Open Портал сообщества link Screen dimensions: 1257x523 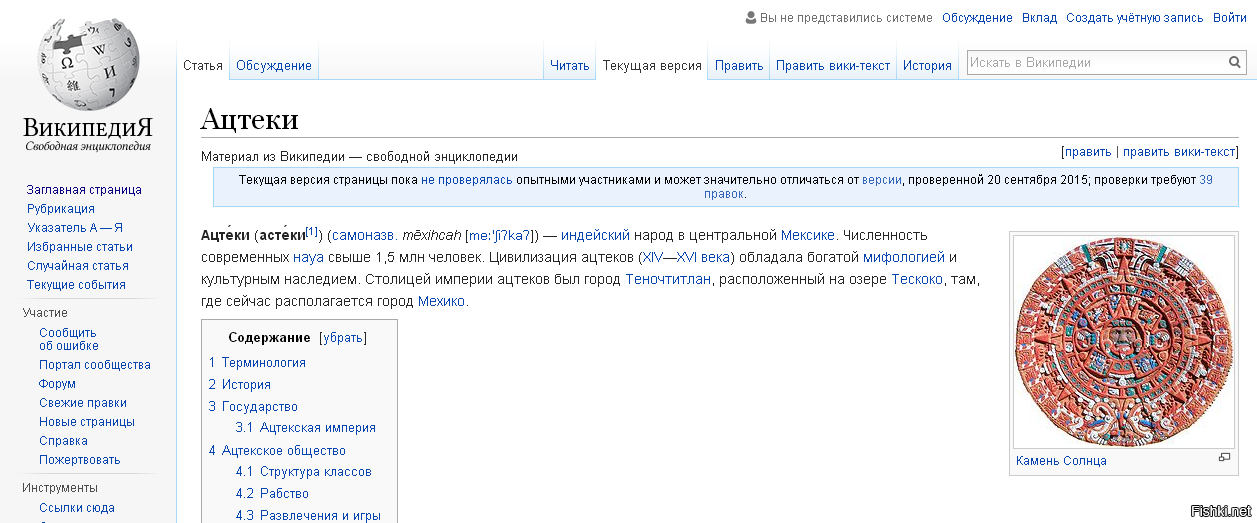point(95,365)
